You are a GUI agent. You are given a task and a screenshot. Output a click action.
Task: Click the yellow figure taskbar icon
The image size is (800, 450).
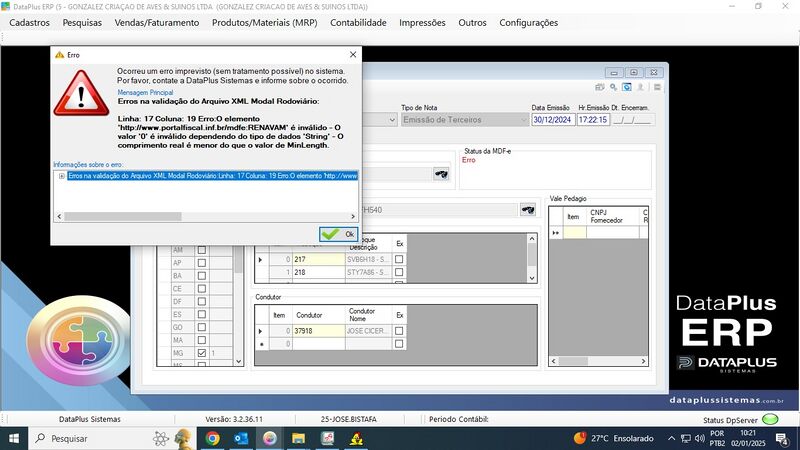point(356,438)
